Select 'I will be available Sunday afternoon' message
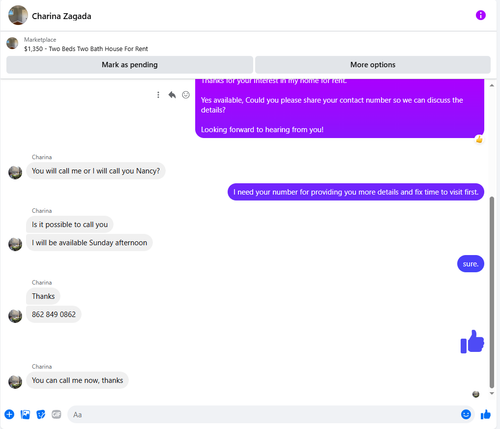 pos(89,243)
